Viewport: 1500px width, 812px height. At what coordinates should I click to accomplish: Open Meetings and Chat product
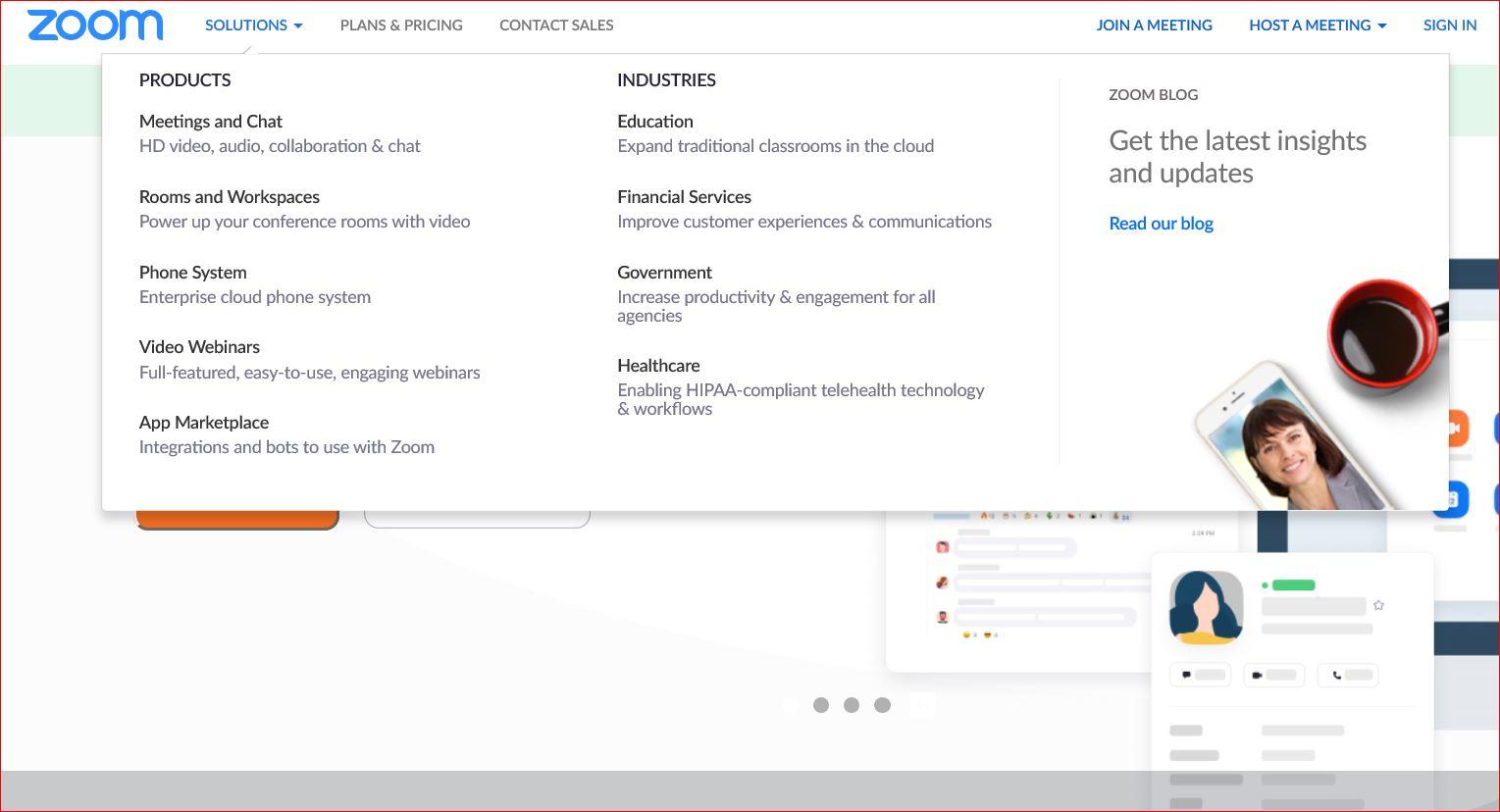point(211,122)
